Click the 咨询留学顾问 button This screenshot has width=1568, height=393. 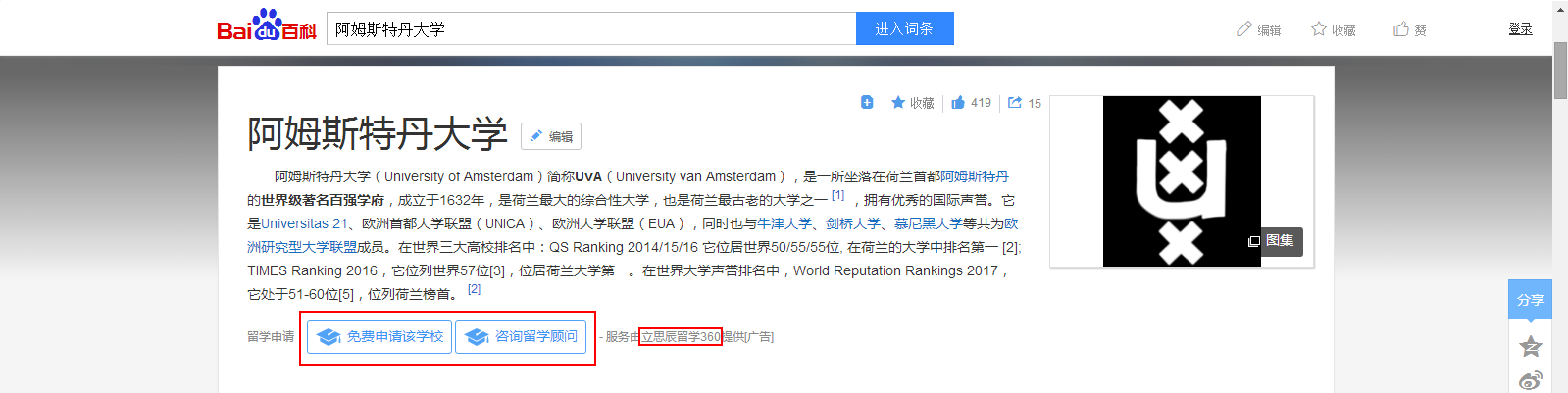[521, 337]
